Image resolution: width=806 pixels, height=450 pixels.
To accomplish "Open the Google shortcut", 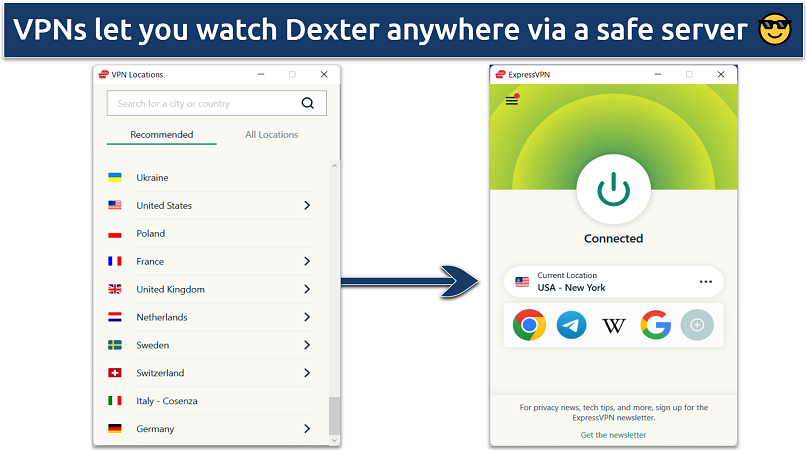I will tap(655, 325).
